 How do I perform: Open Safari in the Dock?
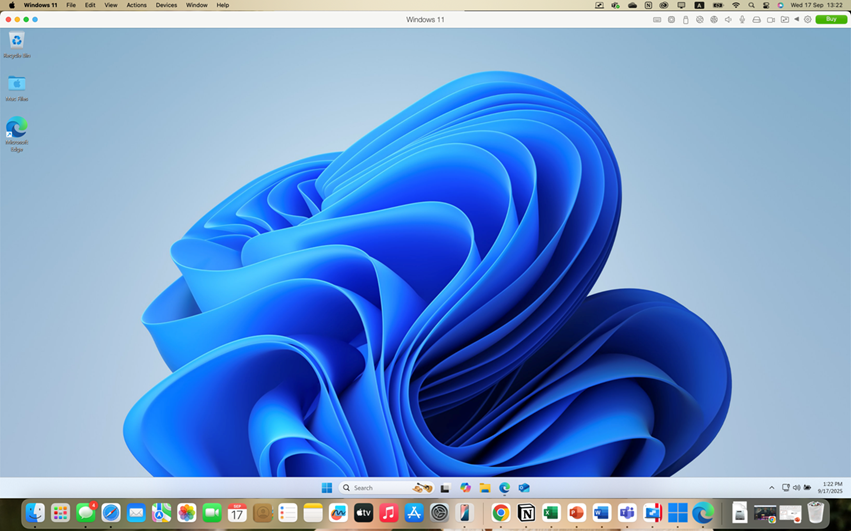pos(111,512)
